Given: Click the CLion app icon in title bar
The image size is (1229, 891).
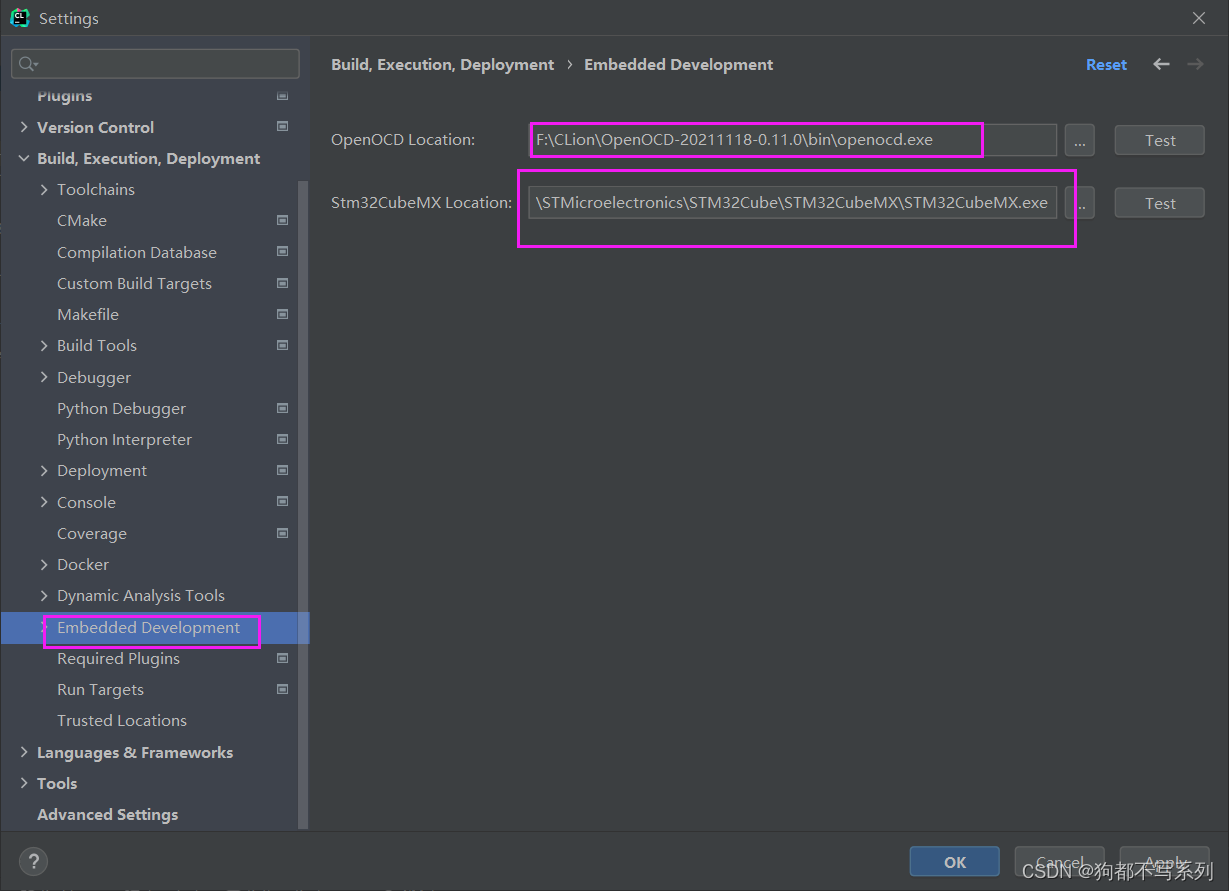Looking at the screenshot, I should point(20,17).
